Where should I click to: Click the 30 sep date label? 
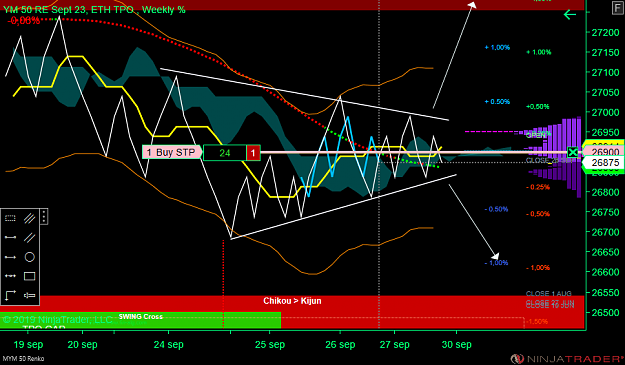[456, 344]
